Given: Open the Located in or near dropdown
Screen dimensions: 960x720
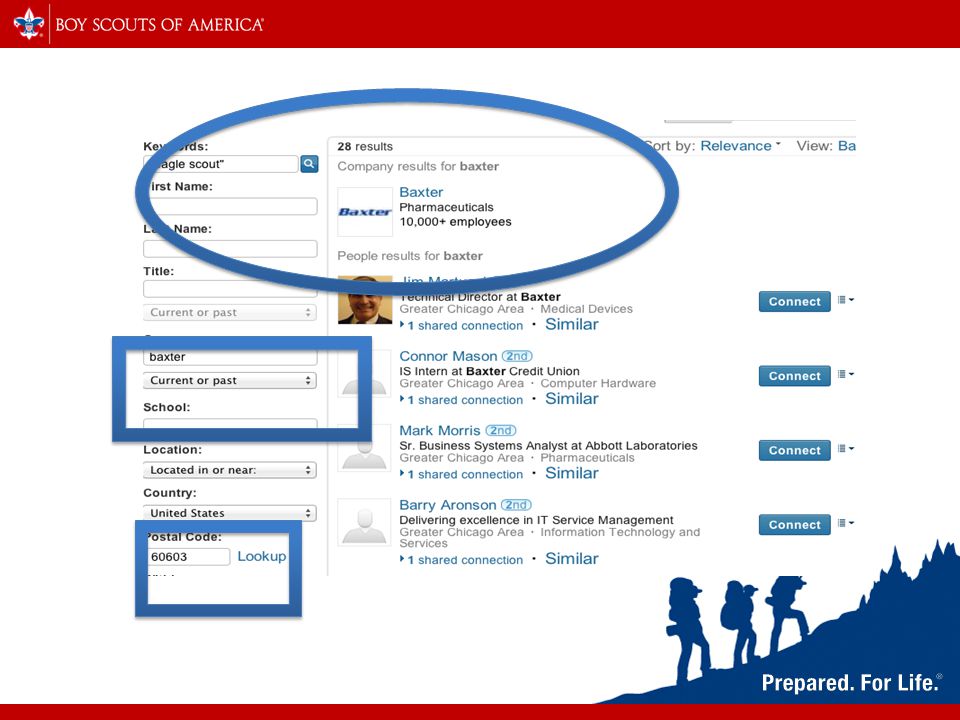Looking at the screenshot, I should click(x=230, y=470).
